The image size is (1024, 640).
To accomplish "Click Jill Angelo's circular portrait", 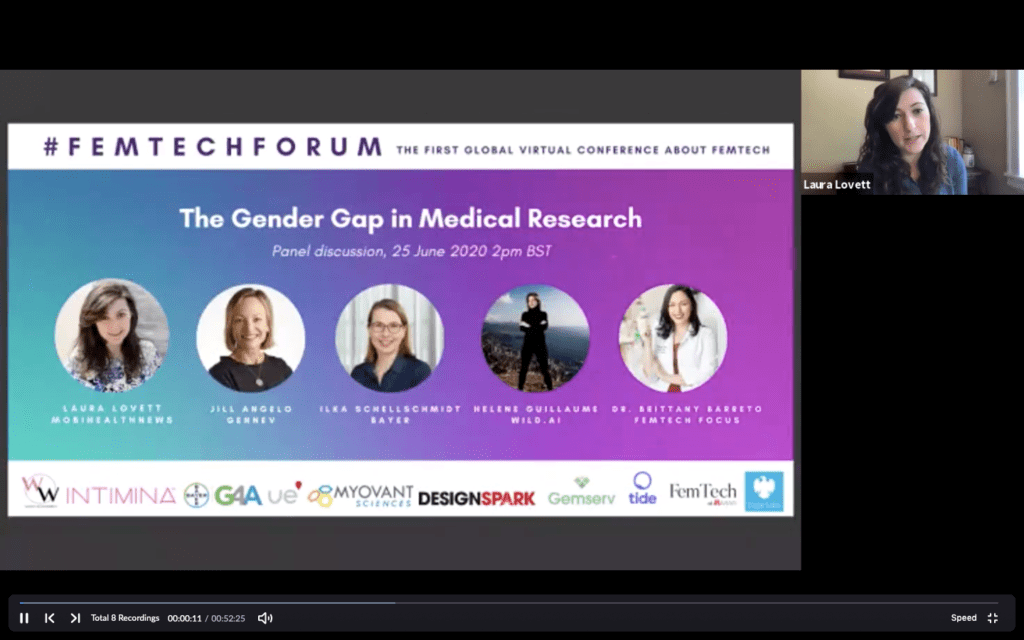I will pyautogui.click(x=251, y=338).
